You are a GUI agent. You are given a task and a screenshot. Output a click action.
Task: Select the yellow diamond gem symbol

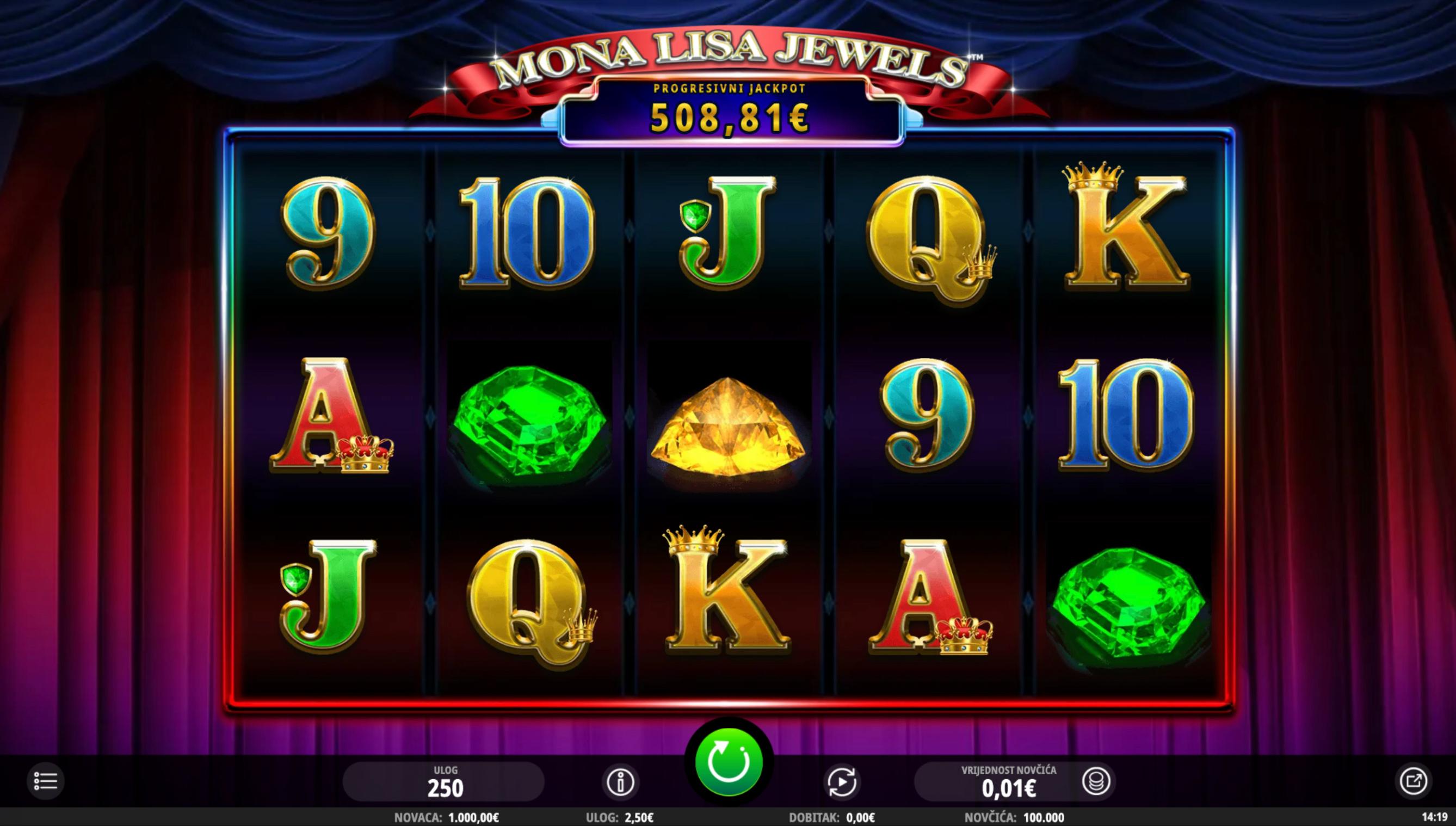[729, 427]
